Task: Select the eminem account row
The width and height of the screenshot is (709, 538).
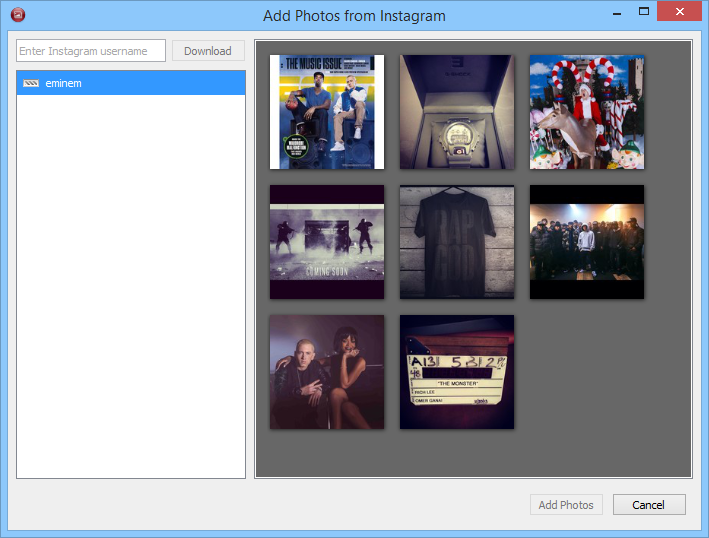Action: [x=131, y=83]
